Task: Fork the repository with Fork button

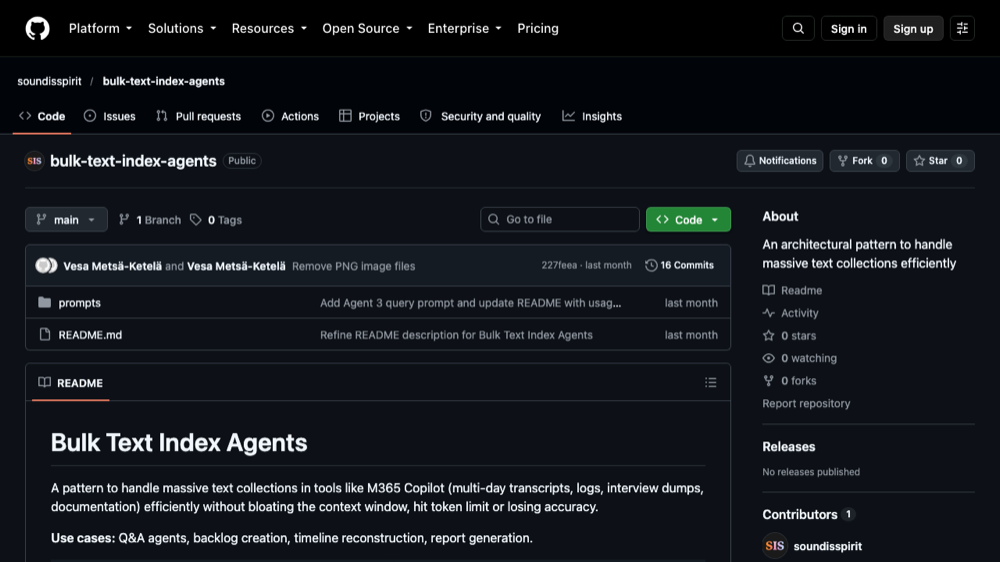Action: tap(864, 161)
